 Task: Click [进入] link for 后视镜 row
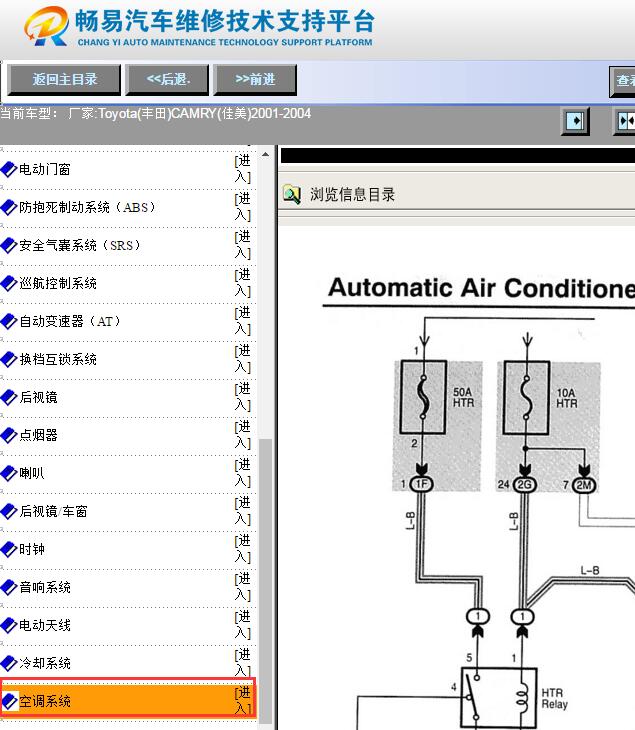pyautogui.click(x=243, y=397)
